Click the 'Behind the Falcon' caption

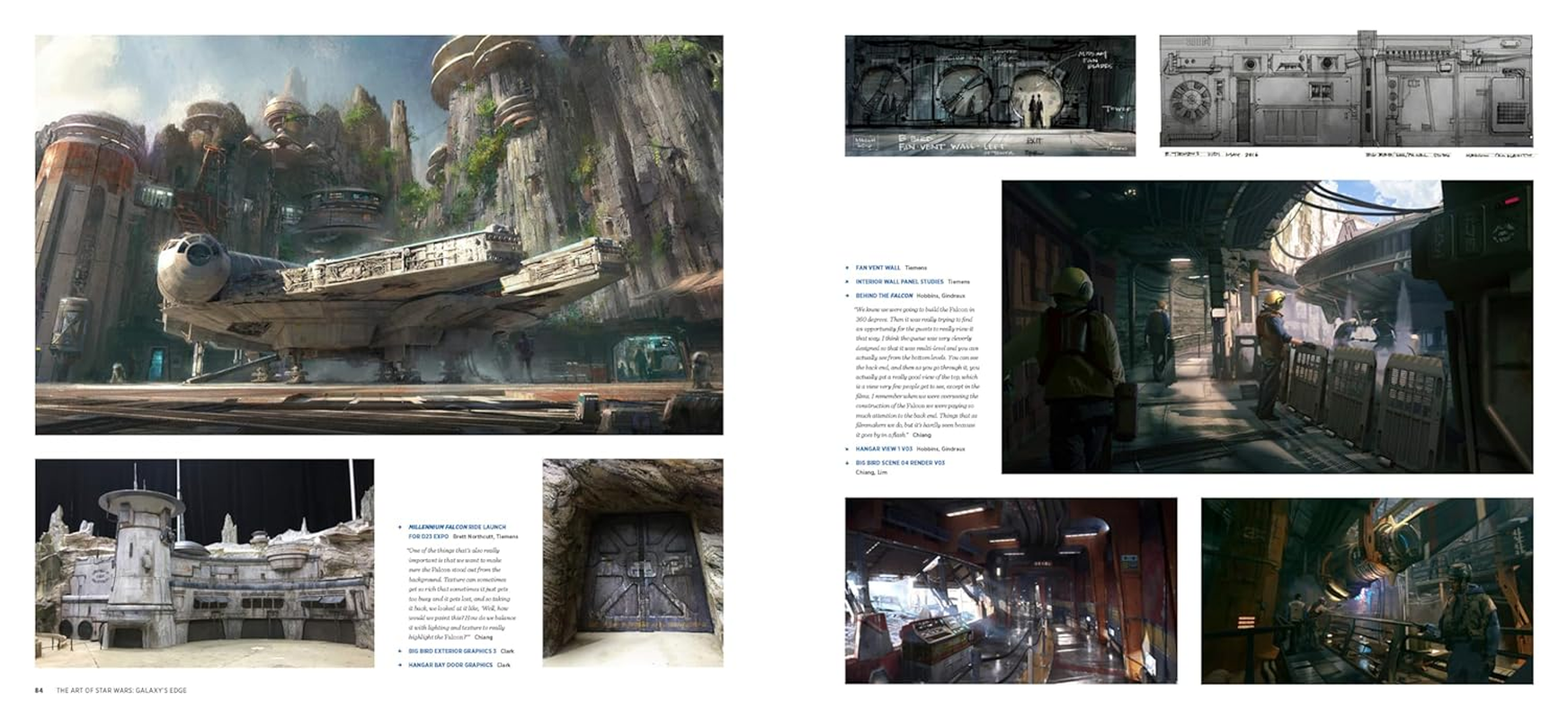click(884, 296)
